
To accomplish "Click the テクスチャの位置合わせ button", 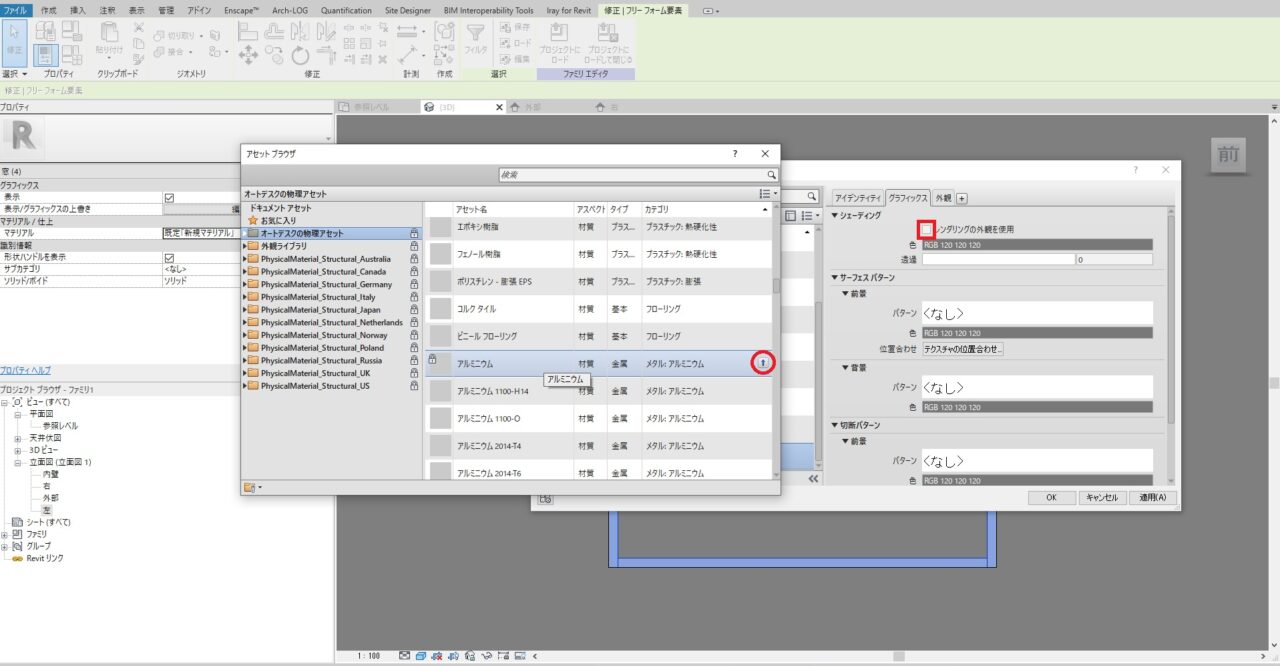I will coord(963,349).
